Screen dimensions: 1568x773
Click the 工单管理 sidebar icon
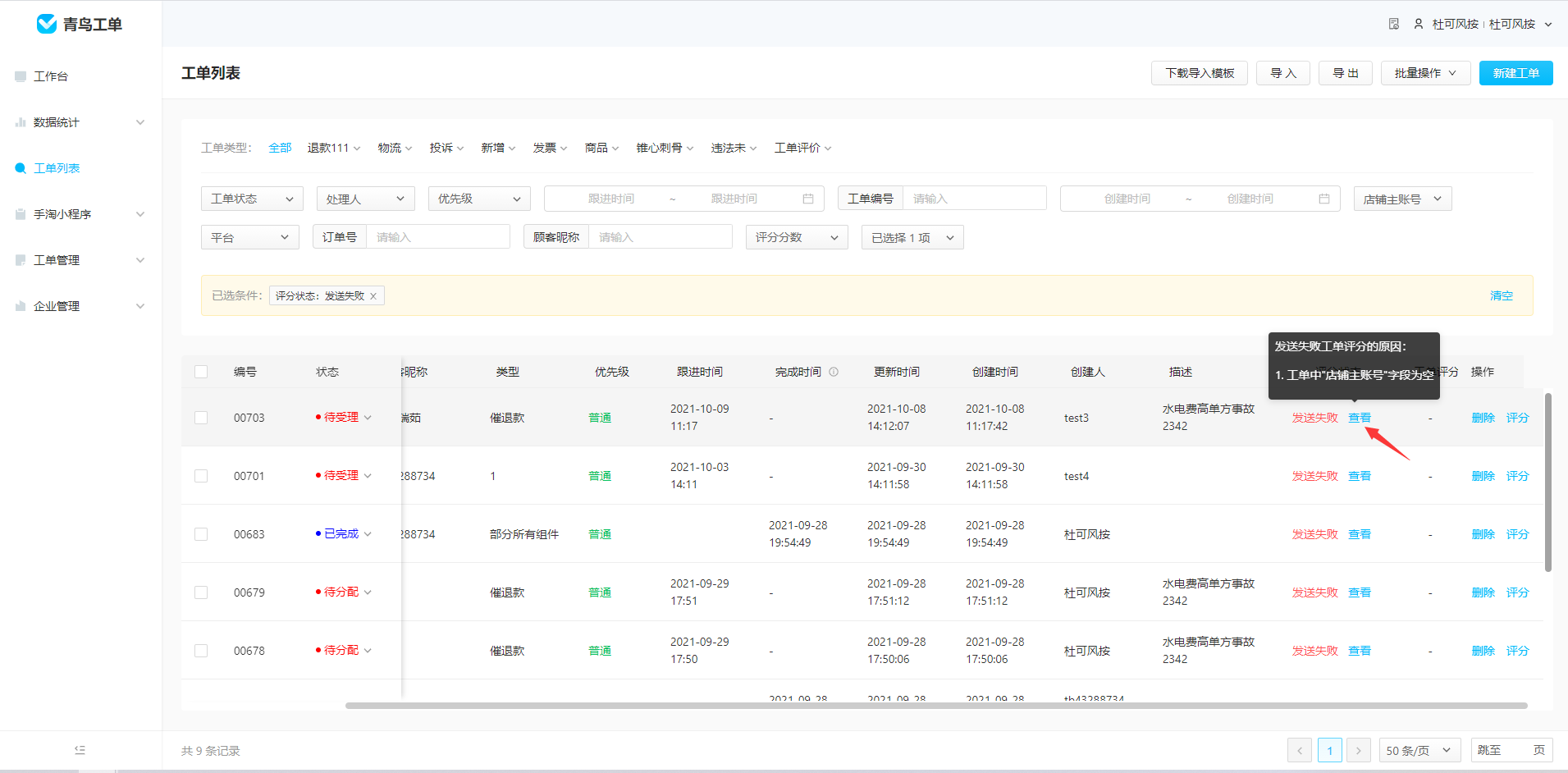[21, 260]
